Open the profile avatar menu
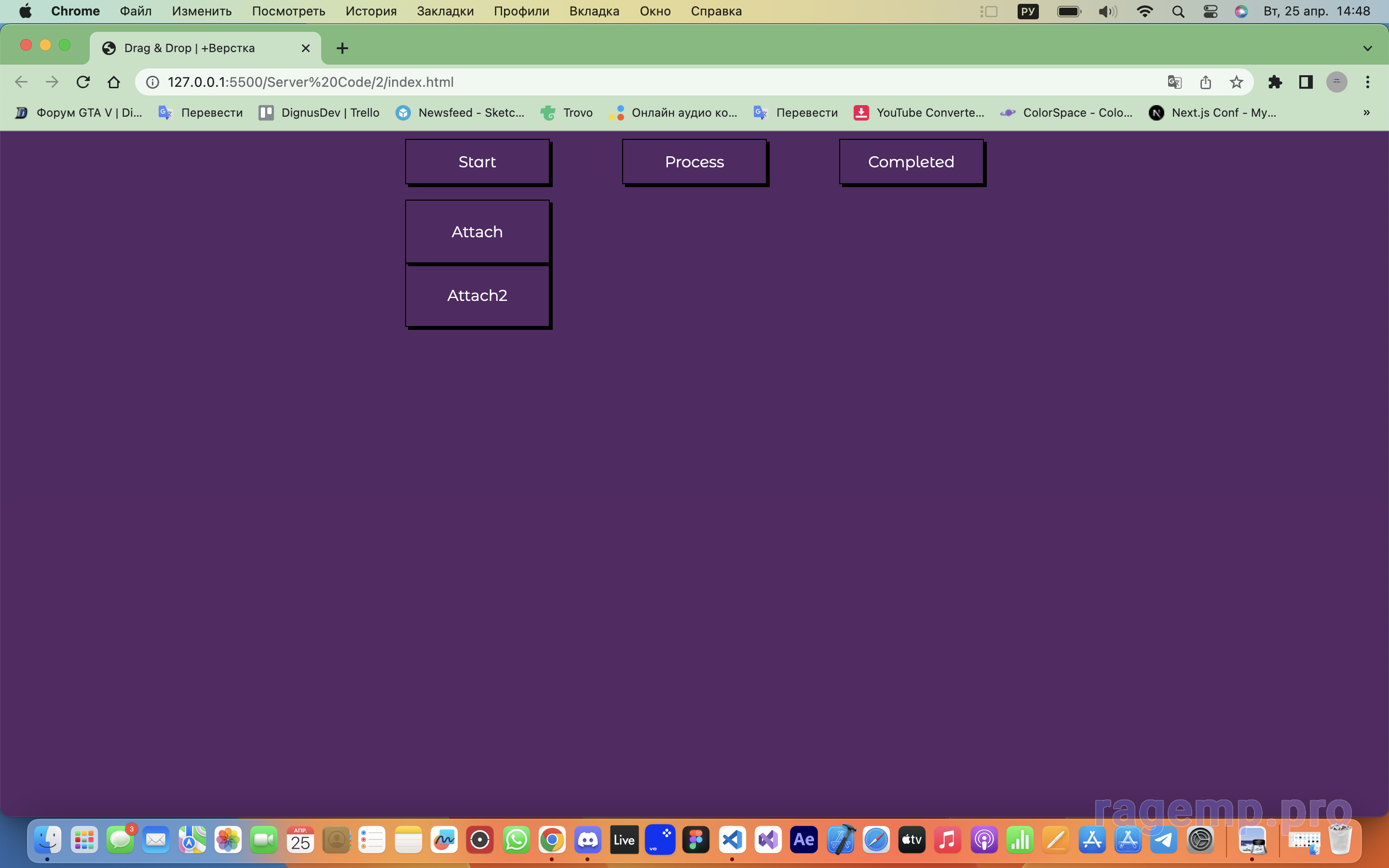This screenshot has height=868, width=1389. point(1336,82)
